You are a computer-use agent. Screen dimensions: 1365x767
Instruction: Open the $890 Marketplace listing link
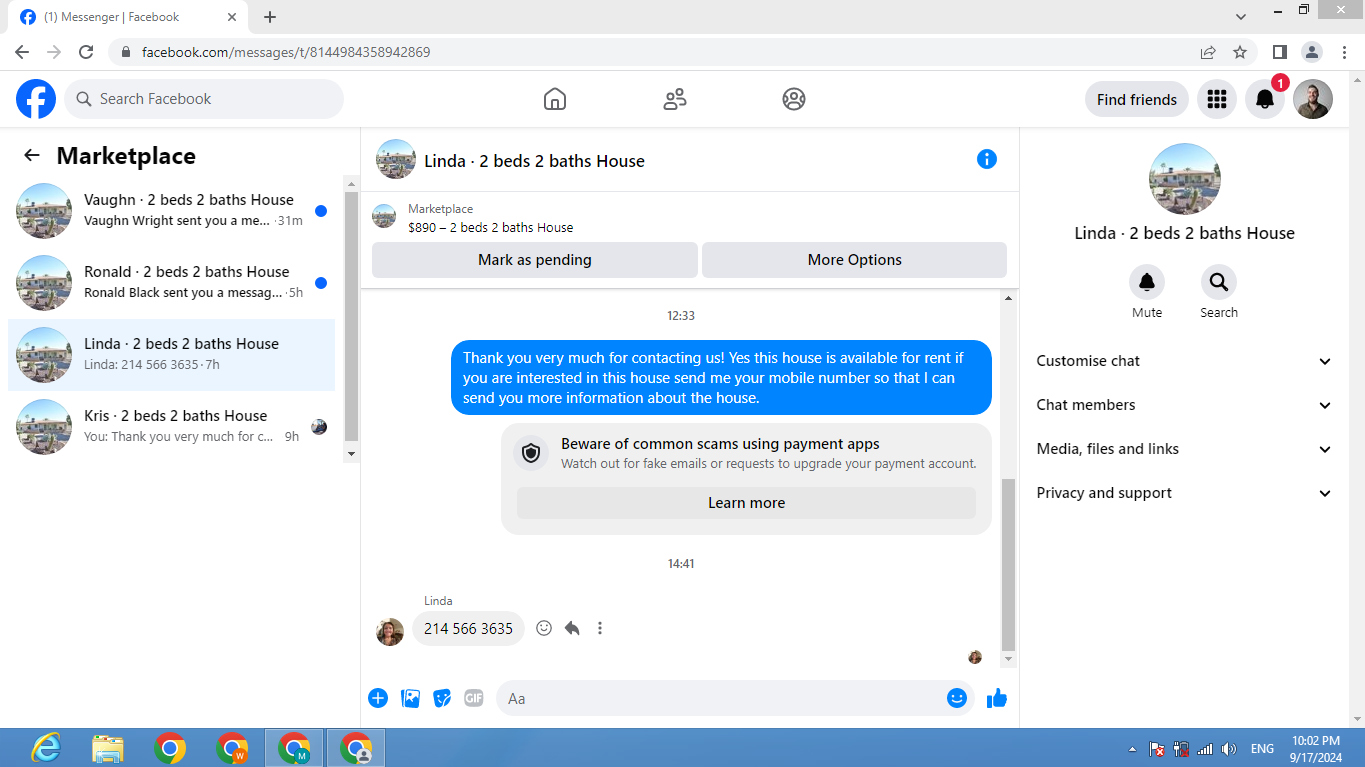pyautogui.click(x=491, y=227)
